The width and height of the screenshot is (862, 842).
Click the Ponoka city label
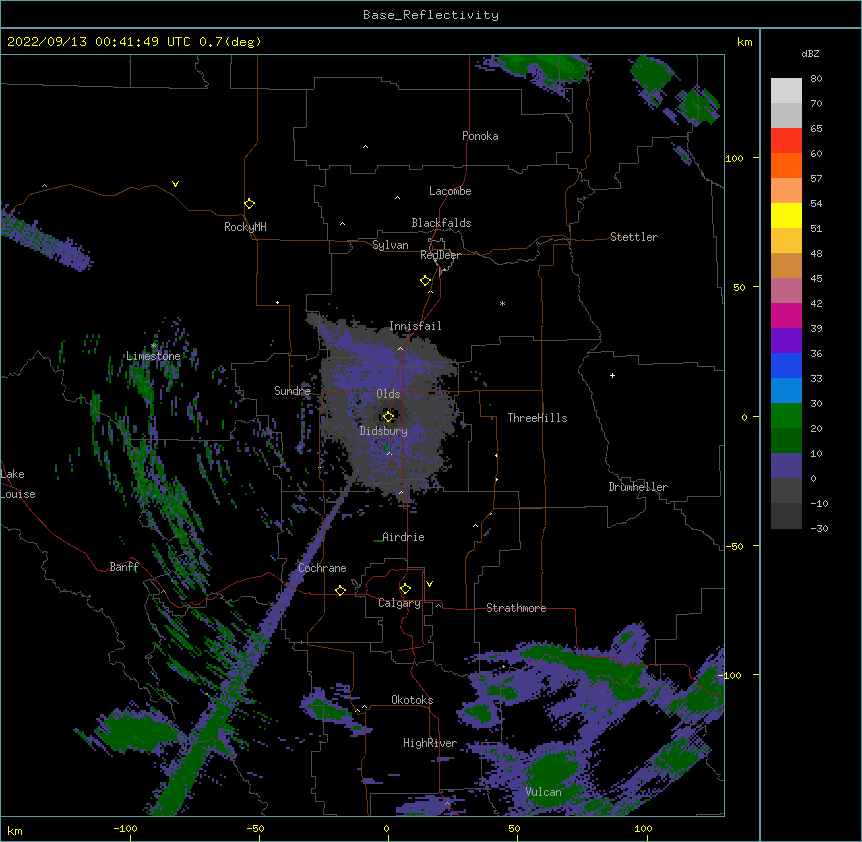point(480,136)
